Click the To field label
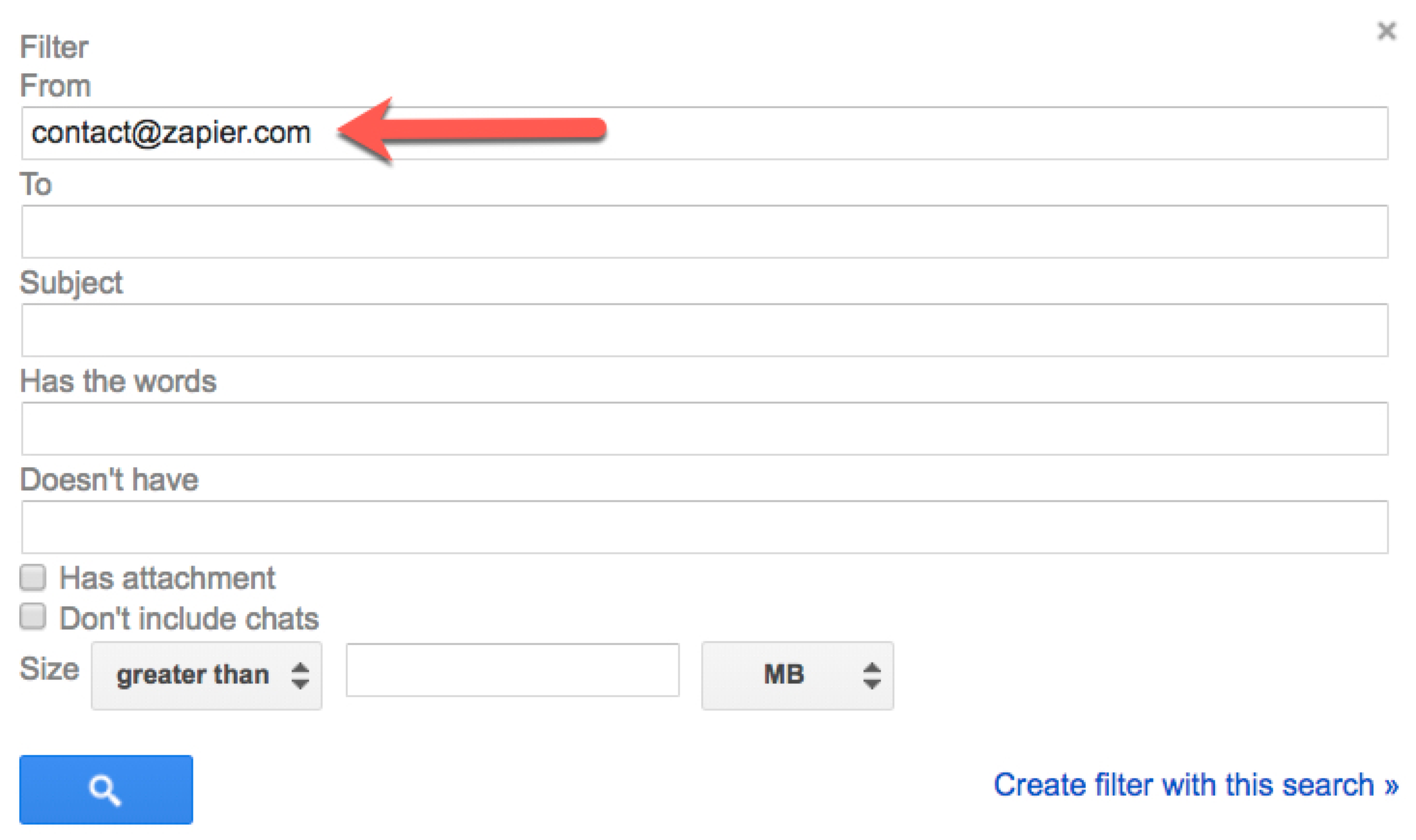The height and width of the screenshot is (840, 1416). [36, 184]
